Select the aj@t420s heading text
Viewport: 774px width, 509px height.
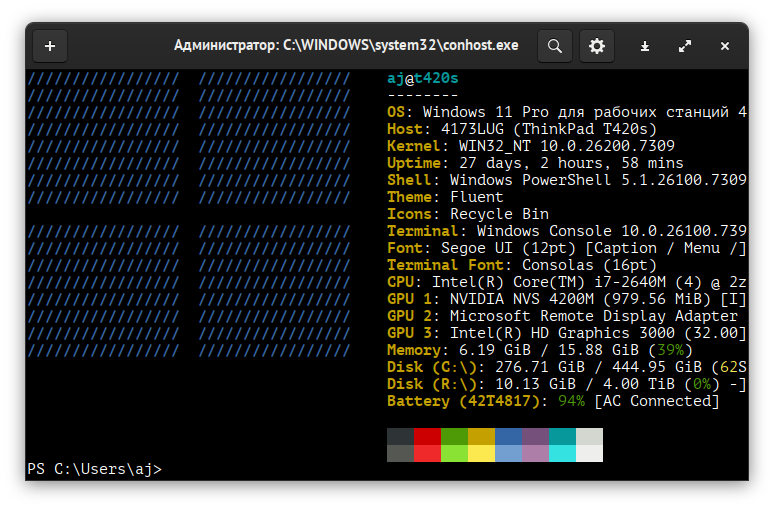coord(423,78)
